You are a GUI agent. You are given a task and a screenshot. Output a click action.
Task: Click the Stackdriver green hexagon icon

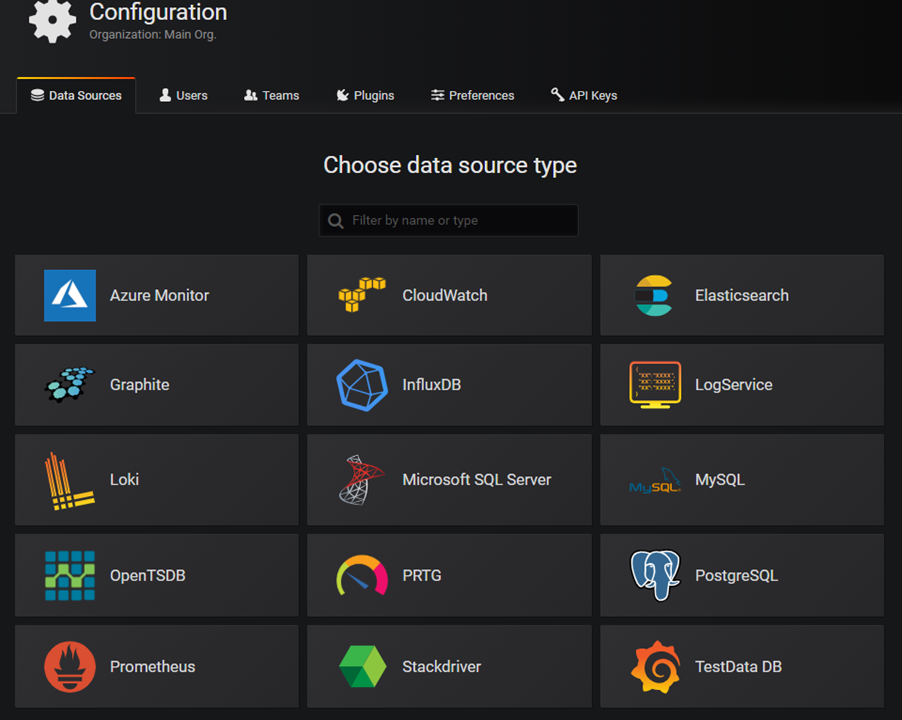362,667
